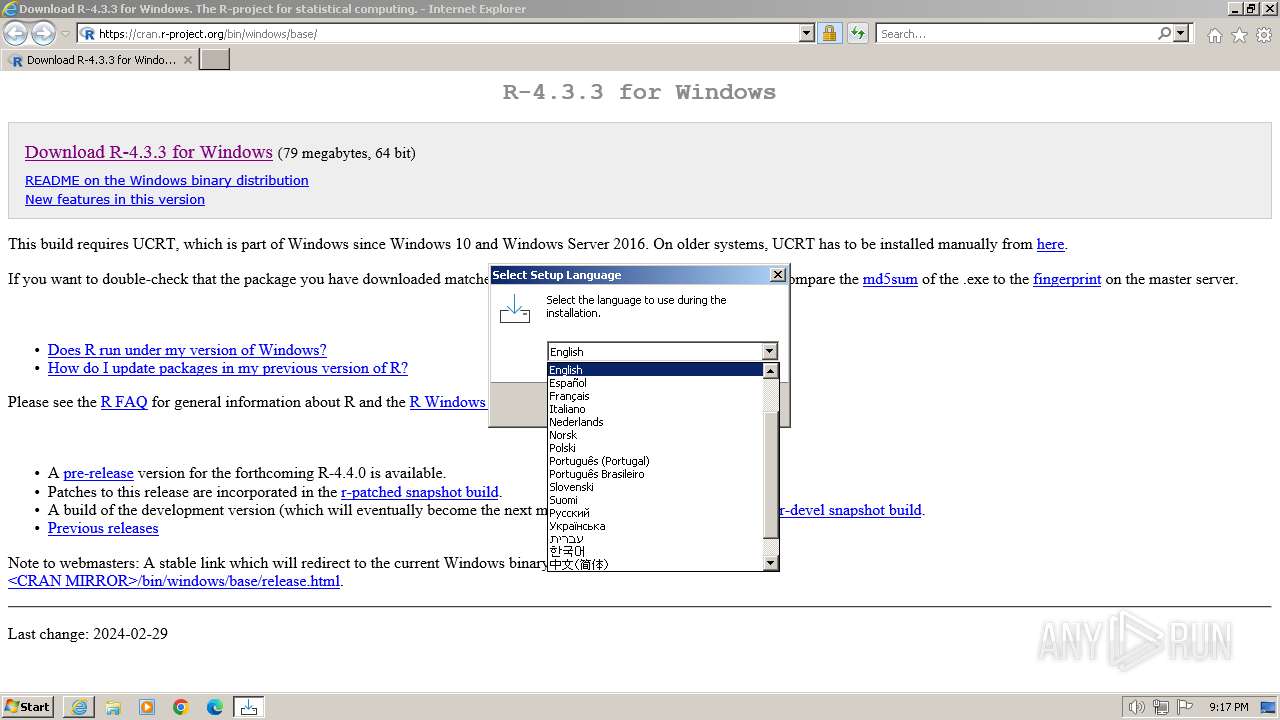Open the Home icon in browser toolbar
Viewport: 1280px width, 720px height.
click(1214, 35)
